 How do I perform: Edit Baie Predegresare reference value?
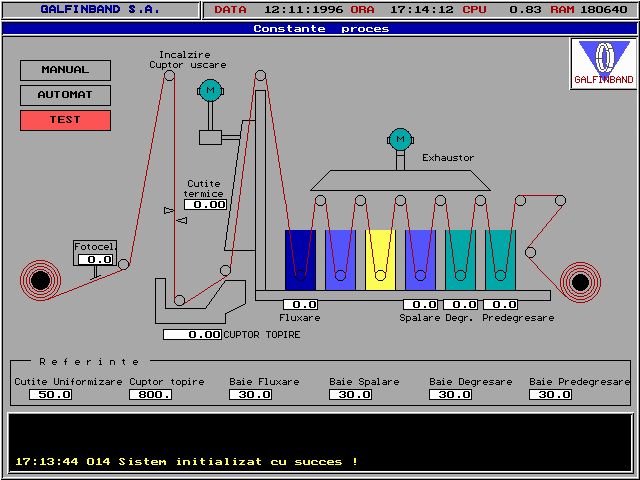point(551,395)
